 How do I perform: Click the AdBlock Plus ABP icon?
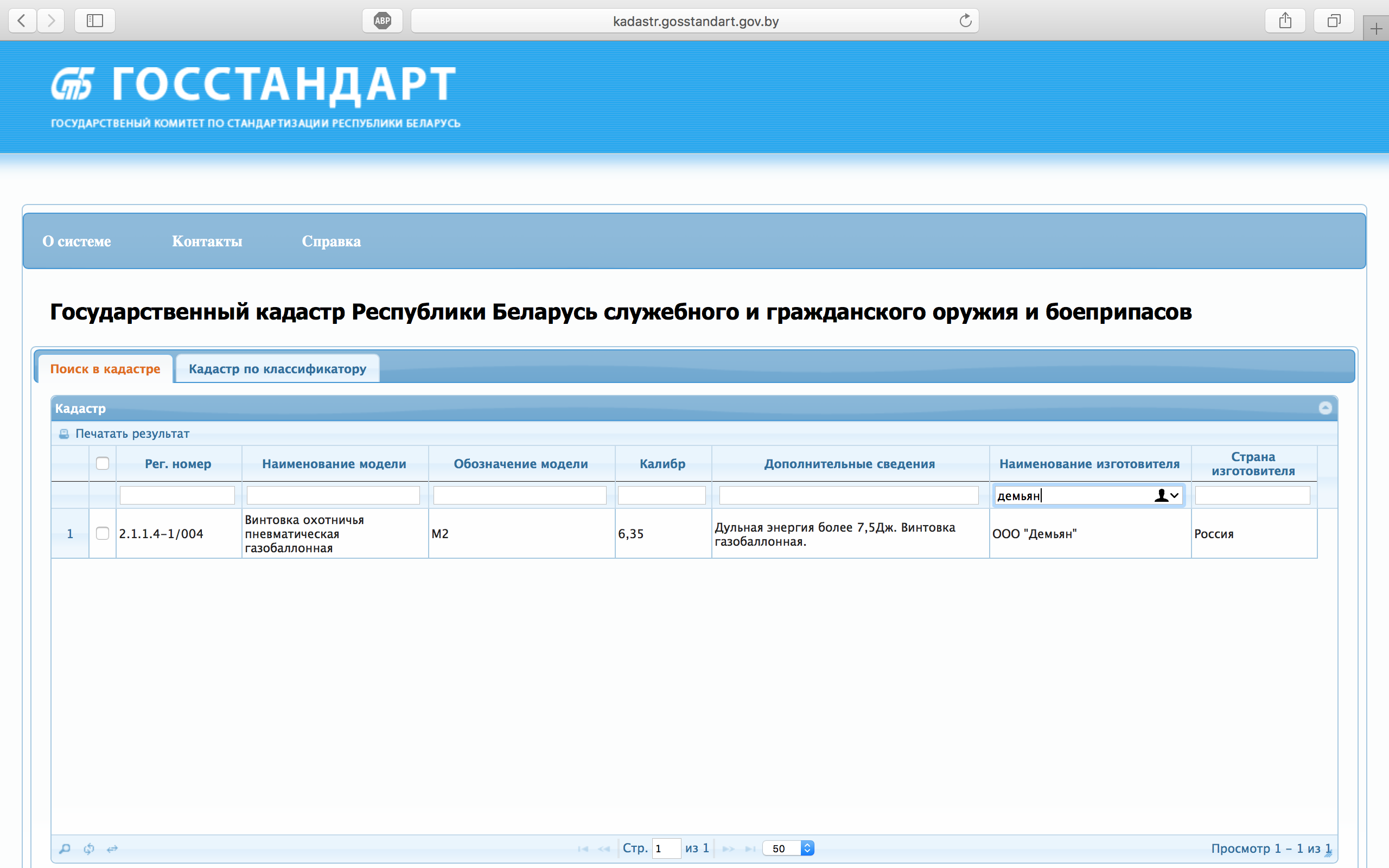[x=383, y=21]
